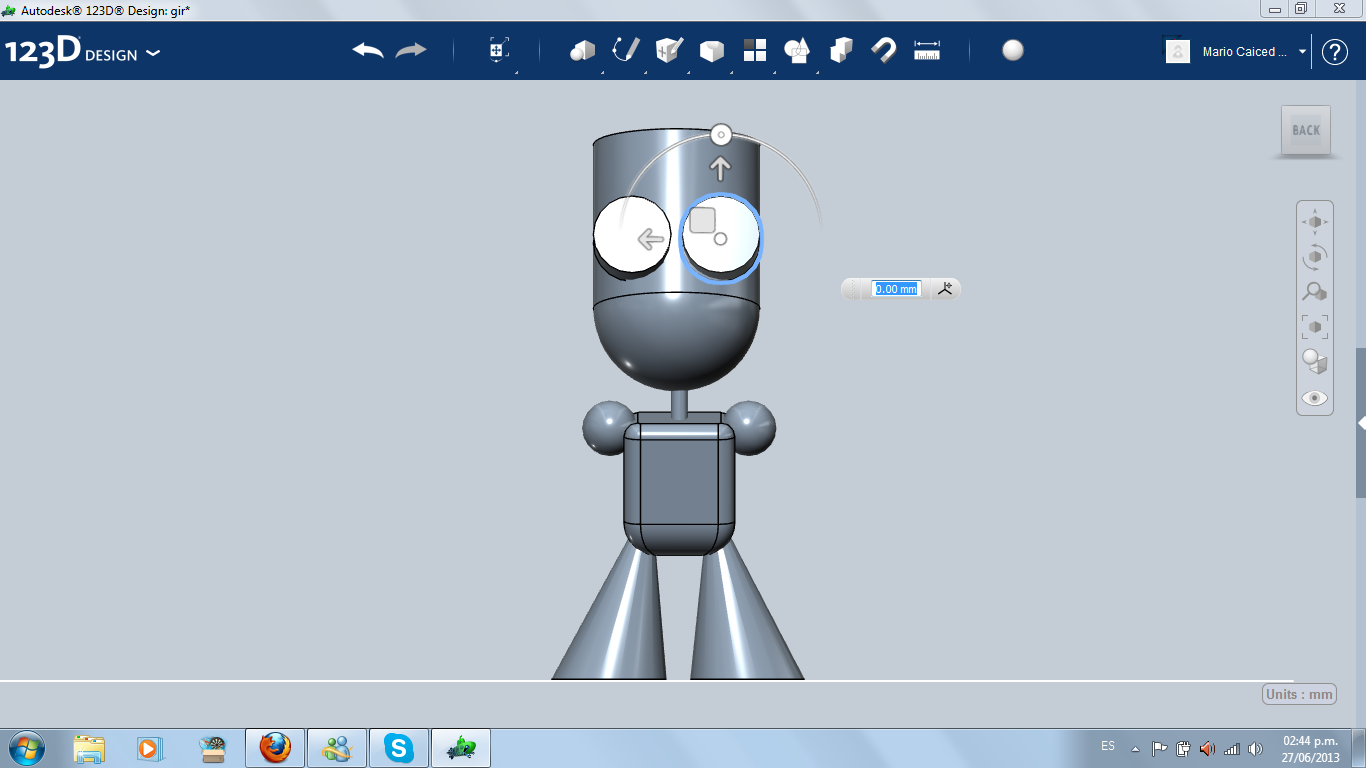Open Skype from the taskbar
This screenshot has height=768, width=1366.
(x=399, y=748)
